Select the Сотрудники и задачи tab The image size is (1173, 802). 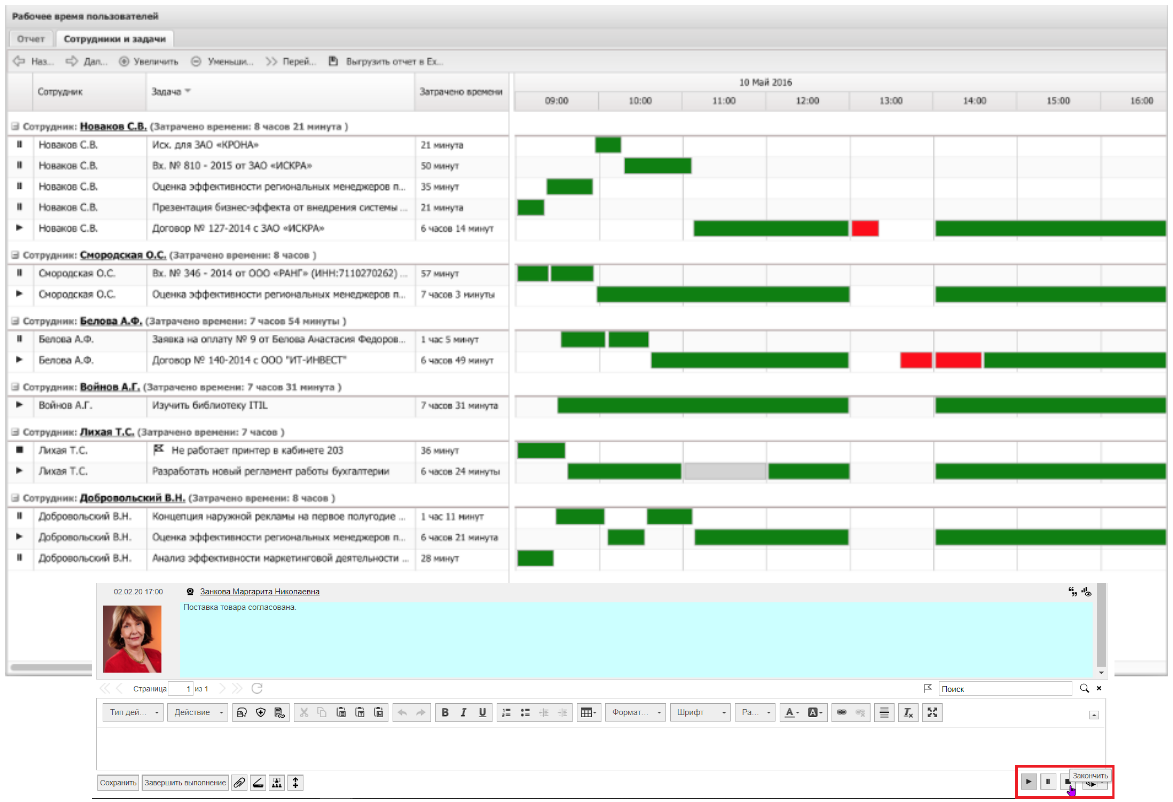[114, 39]
